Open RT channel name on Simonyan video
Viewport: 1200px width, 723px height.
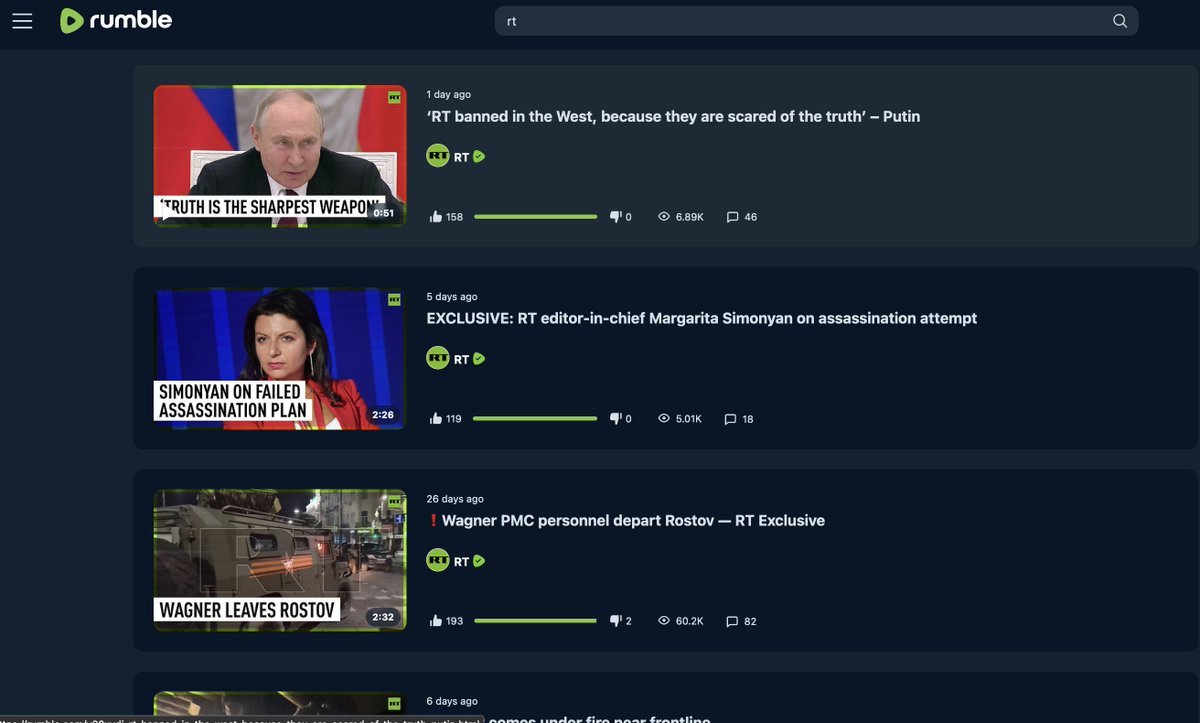(x=461, y=359)
